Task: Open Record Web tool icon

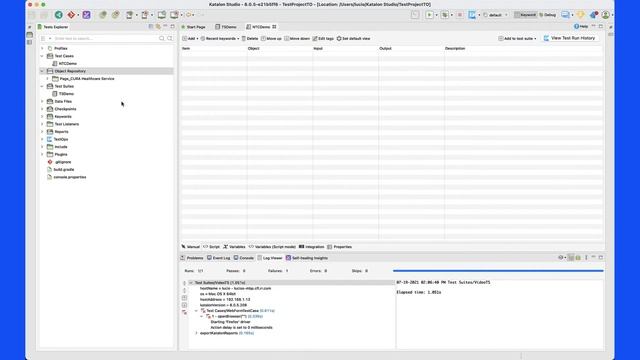Action: point(116,15)
